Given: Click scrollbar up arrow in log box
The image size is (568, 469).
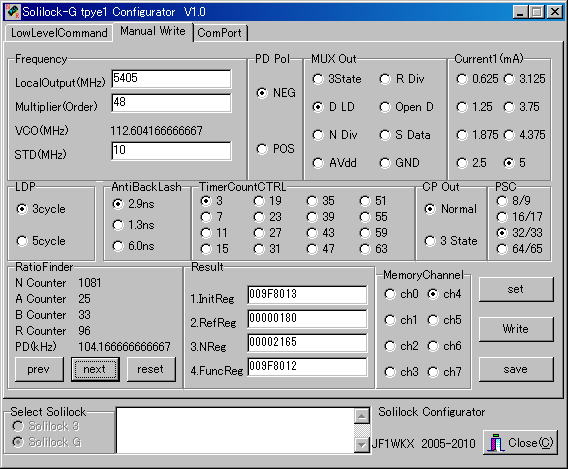Looking at the screenshot, I should 362,415.
